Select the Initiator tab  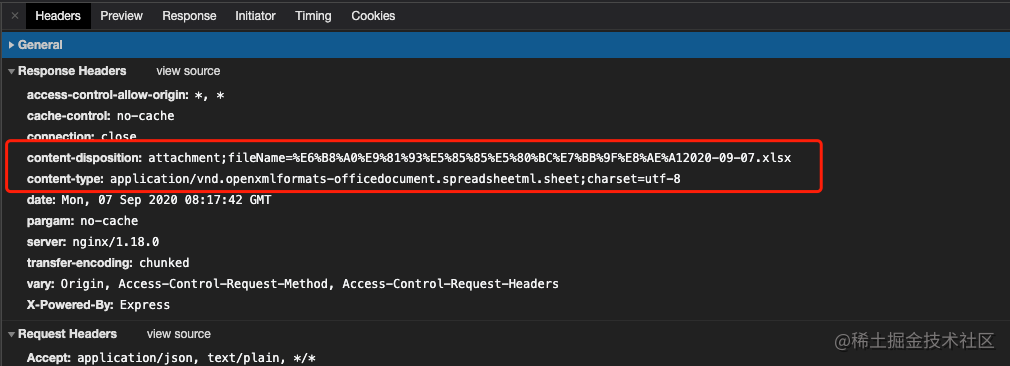[x=255, y=15]
